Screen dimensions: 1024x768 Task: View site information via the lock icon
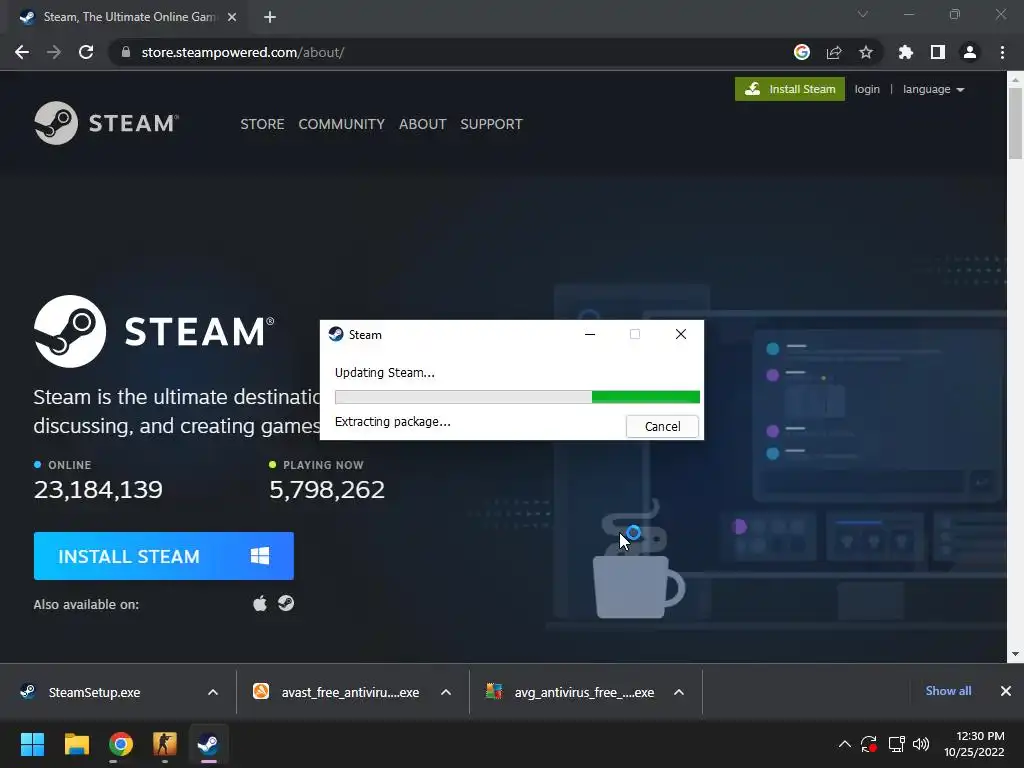pos(126,52)
